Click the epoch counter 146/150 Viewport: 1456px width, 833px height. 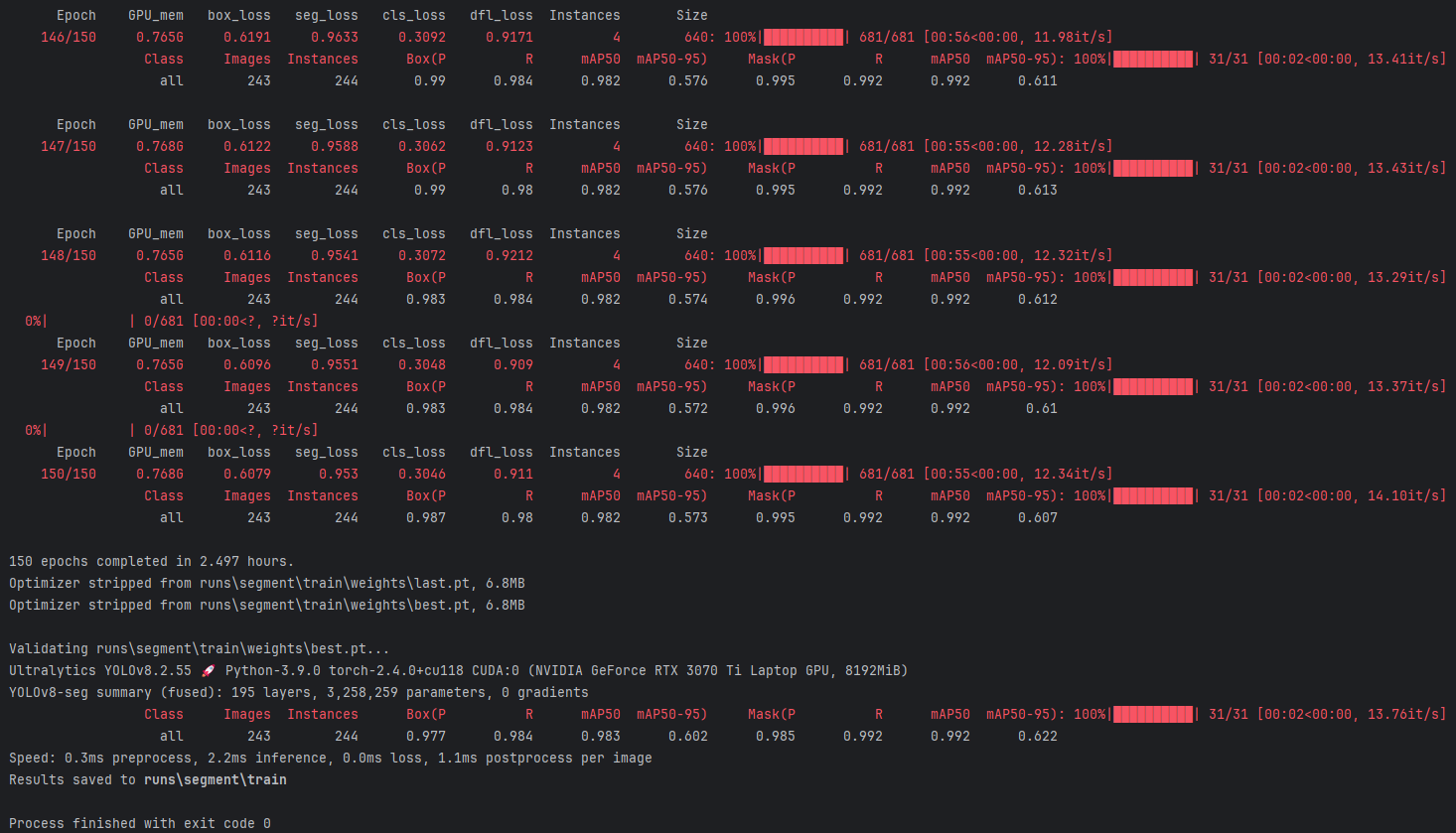[69, 37]
